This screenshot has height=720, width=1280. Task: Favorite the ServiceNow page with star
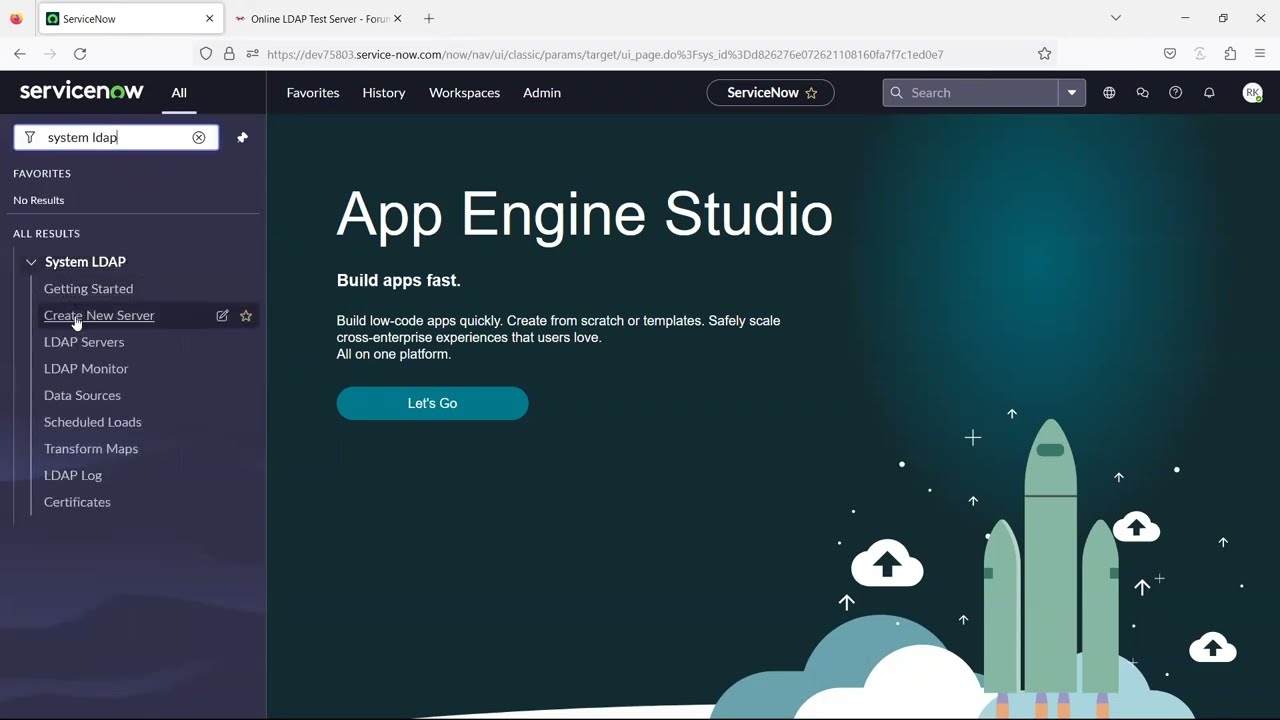pyautogui.click(x=811, y=93)
